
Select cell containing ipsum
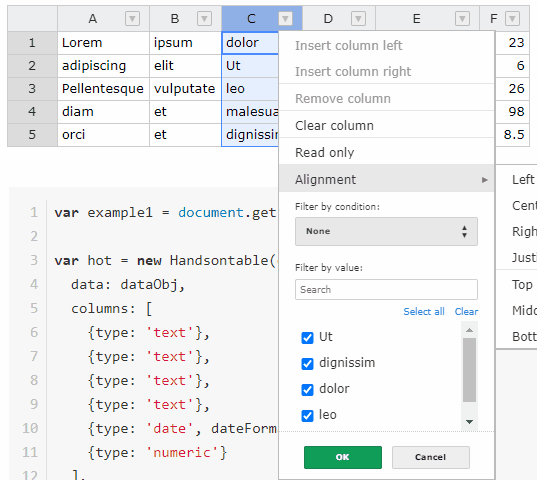tap(185, 43)
